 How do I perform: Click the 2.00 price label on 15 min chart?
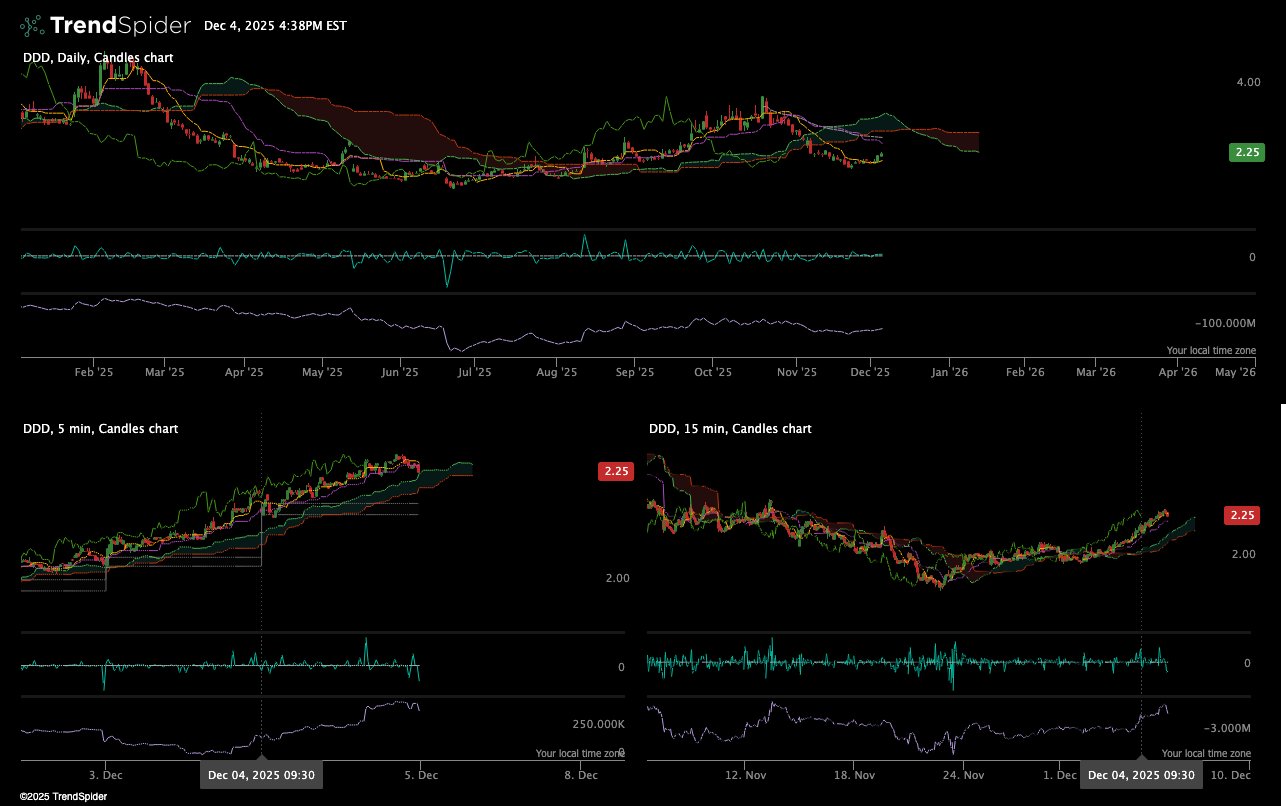(1243, 554)
